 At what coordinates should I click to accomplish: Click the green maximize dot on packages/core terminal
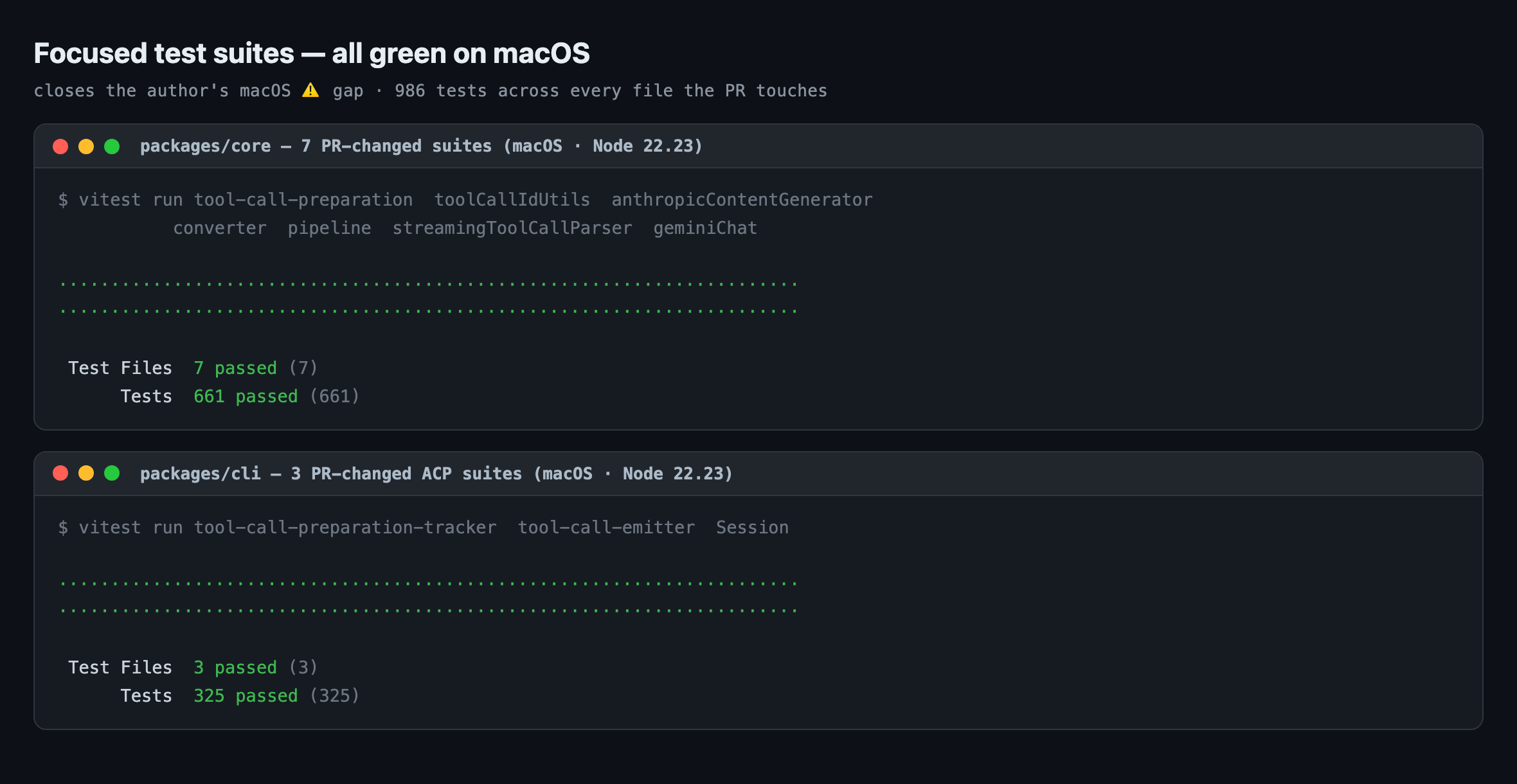coord(112,147)
